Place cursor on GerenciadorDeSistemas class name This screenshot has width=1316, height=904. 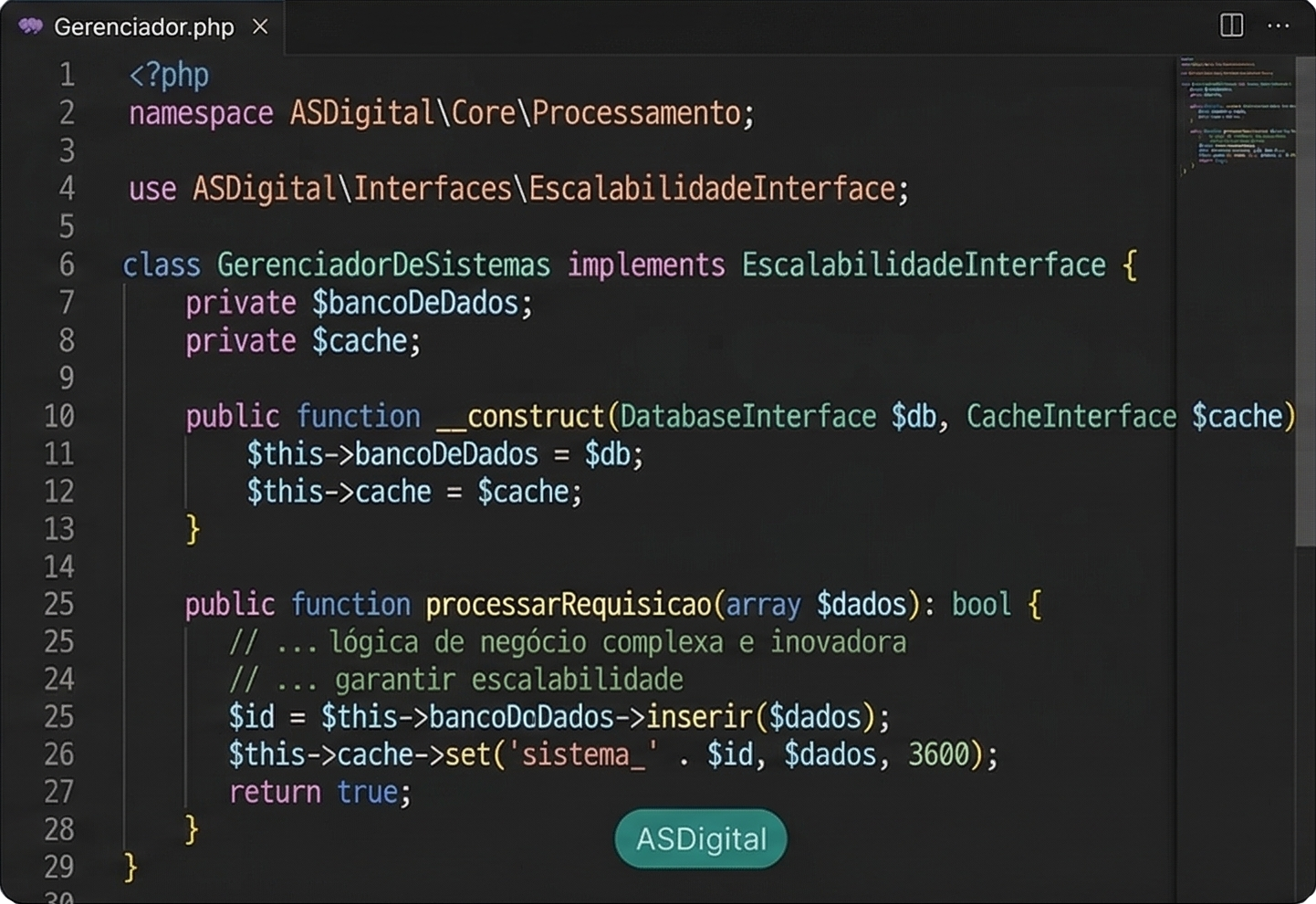point(383,265)
